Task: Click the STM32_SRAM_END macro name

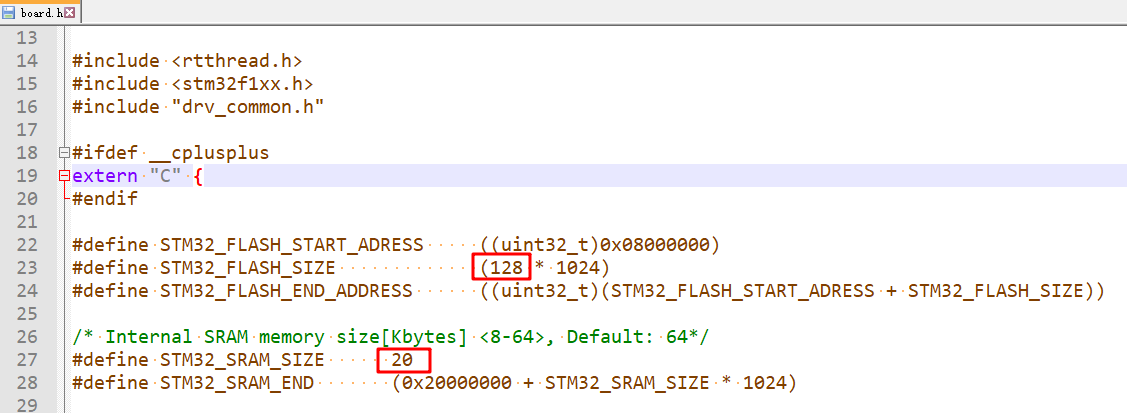Action: 237,383
